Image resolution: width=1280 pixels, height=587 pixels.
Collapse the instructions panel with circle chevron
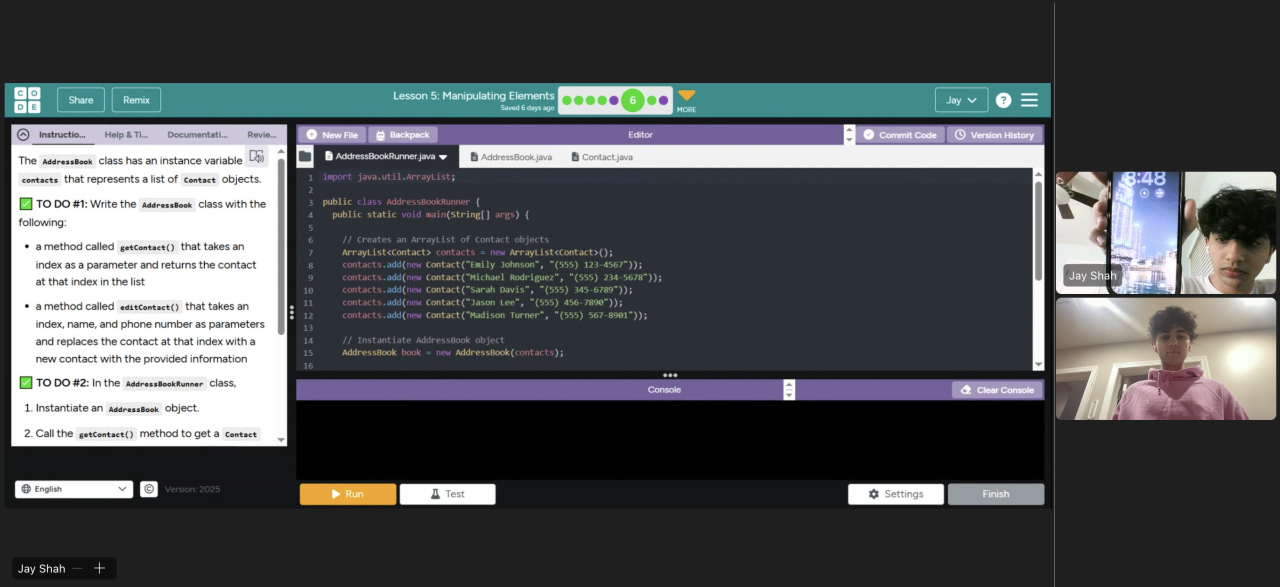23,135
